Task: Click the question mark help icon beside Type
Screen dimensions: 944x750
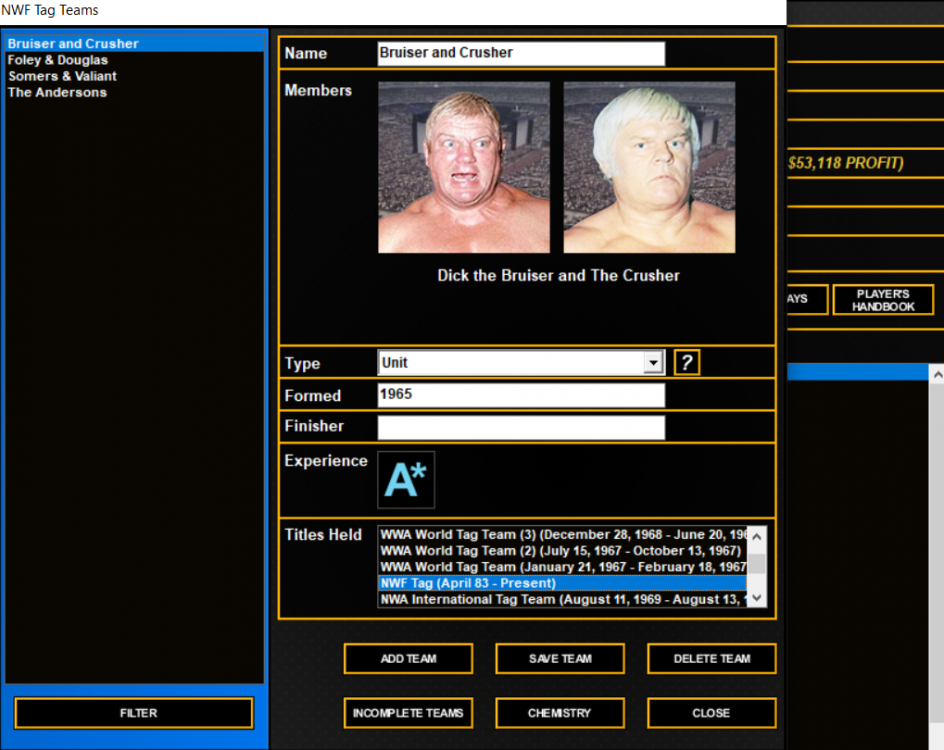Action: coord(686,362)
